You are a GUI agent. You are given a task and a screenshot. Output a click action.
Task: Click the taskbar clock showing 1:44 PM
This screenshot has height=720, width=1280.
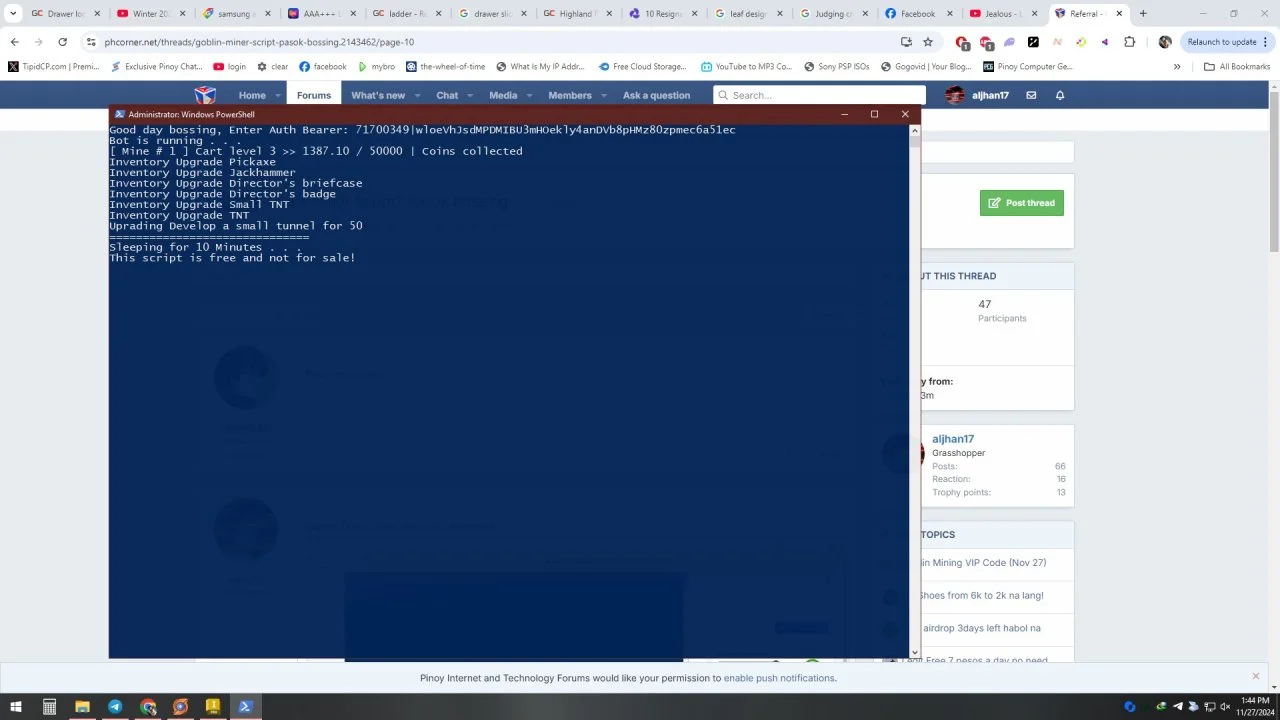1254,706
